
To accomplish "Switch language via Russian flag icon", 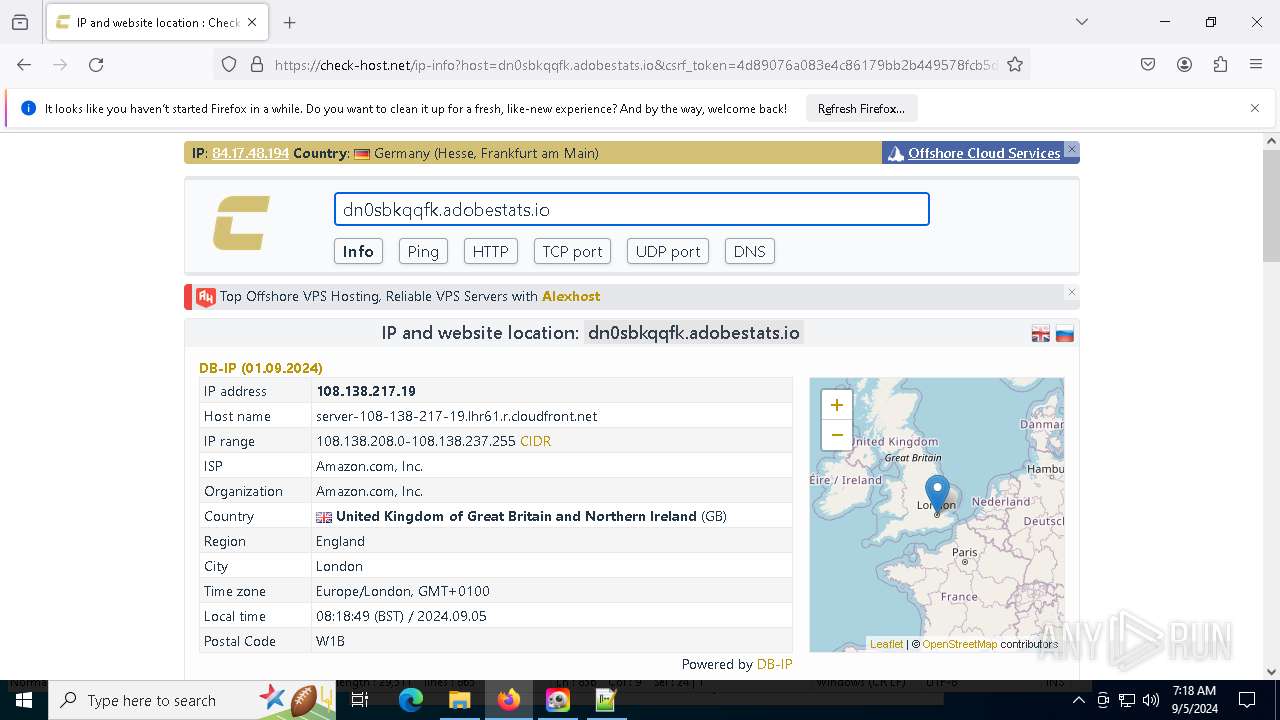I will [x=1065, y=334].
